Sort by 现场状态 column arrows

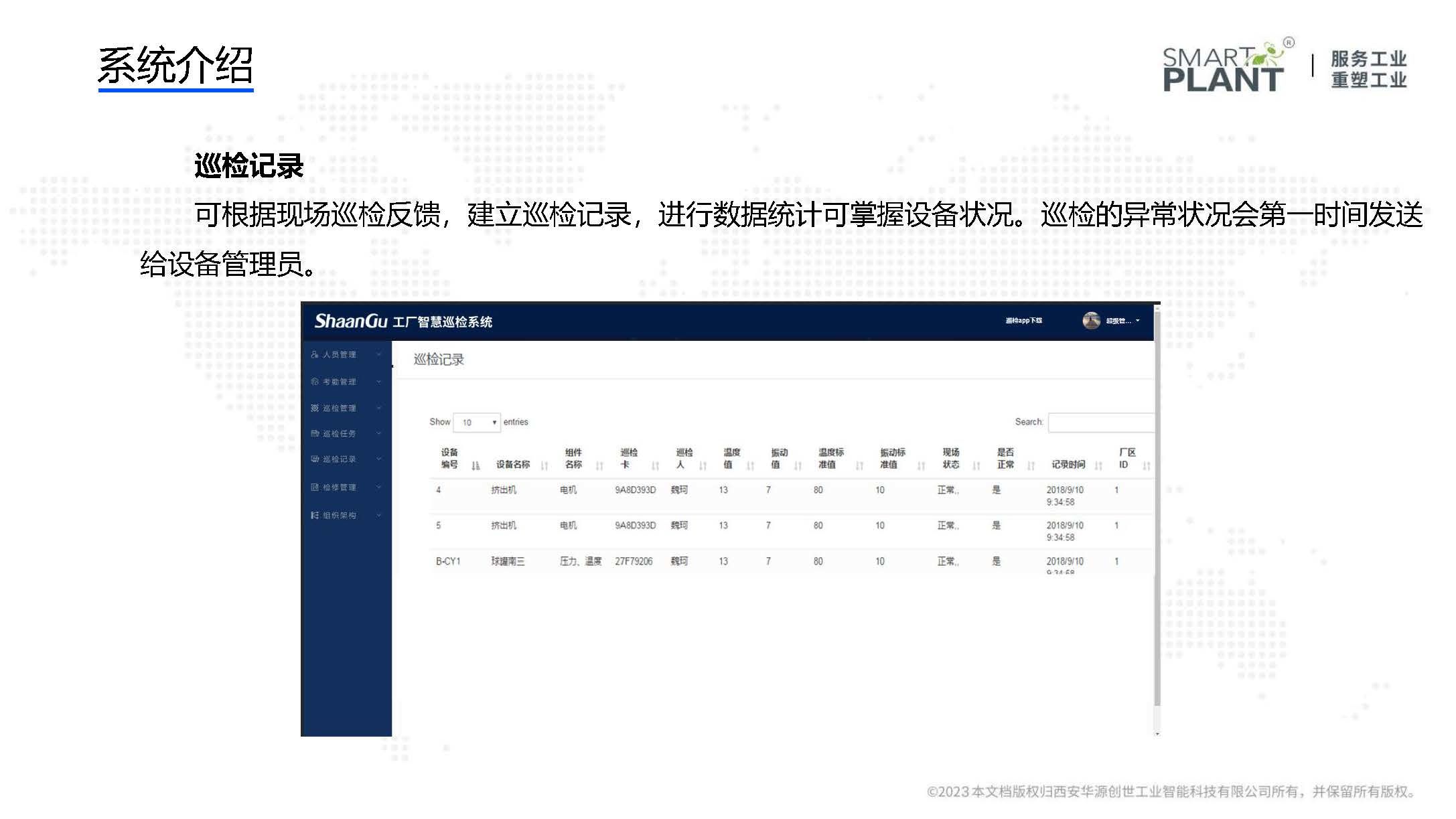click(x=976, y=465)
